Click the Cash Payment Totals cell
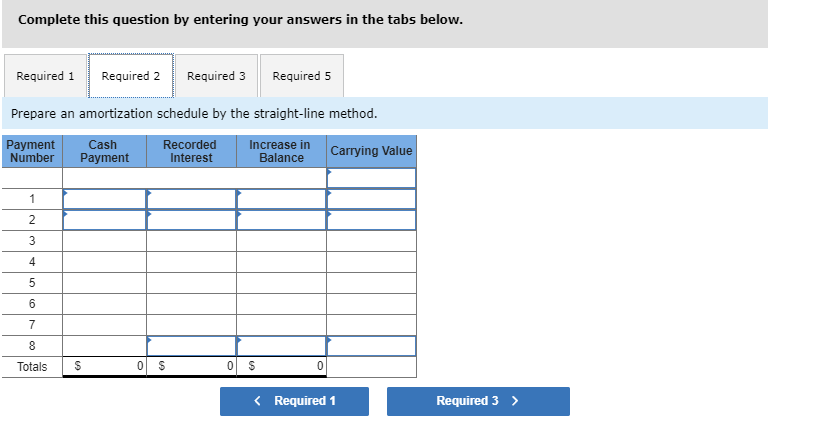Screen dimensions: 815x441 pos(104,367)
